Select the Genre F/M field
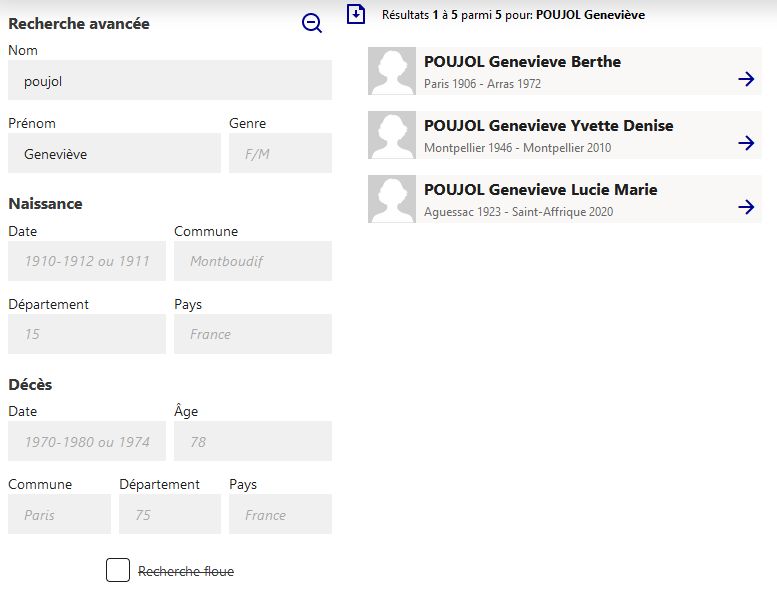 [x=280, y=153]
